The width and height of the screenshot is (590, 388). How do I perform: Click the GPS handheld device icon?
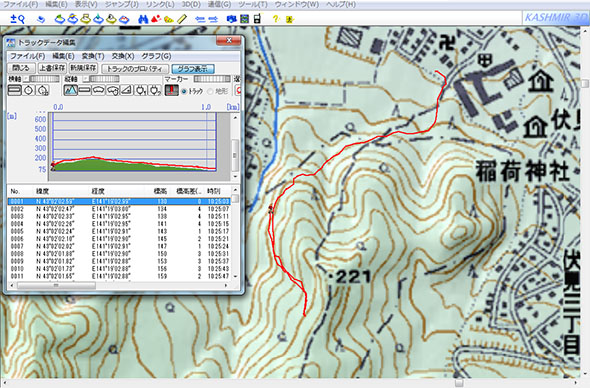point(257,18)
